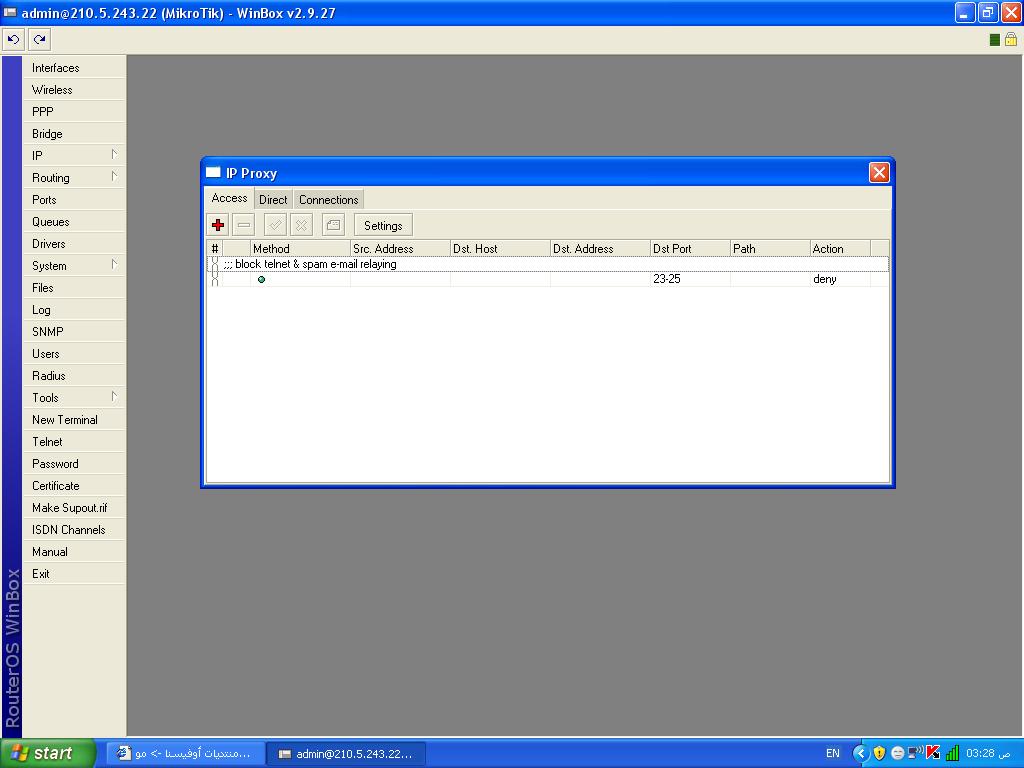Click the 23-25 Dst Port cell
The image size is (1024, 768).
[690, 280]
